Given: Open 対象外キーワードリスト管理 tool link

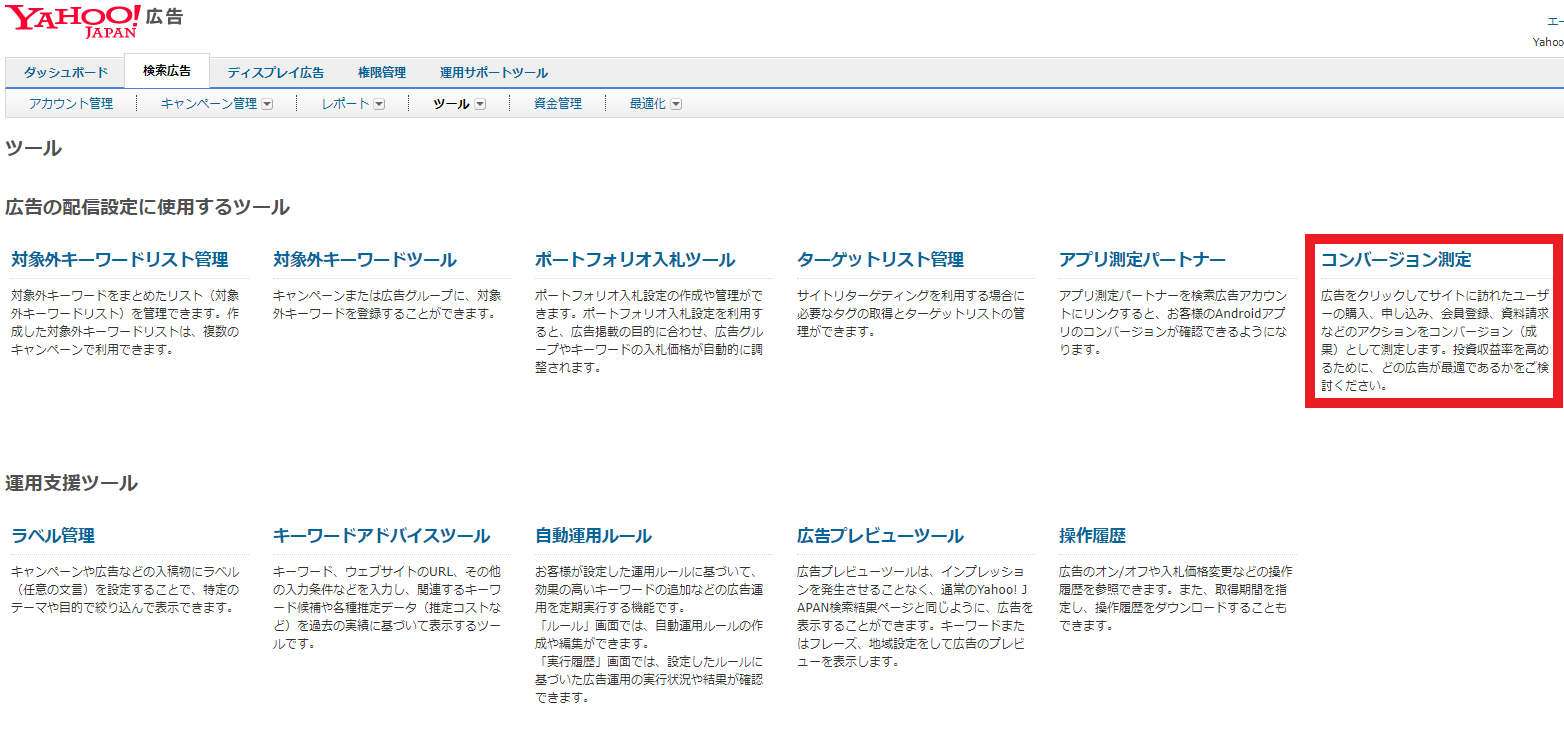Looking at the screenshot, I should click(120, 260).
